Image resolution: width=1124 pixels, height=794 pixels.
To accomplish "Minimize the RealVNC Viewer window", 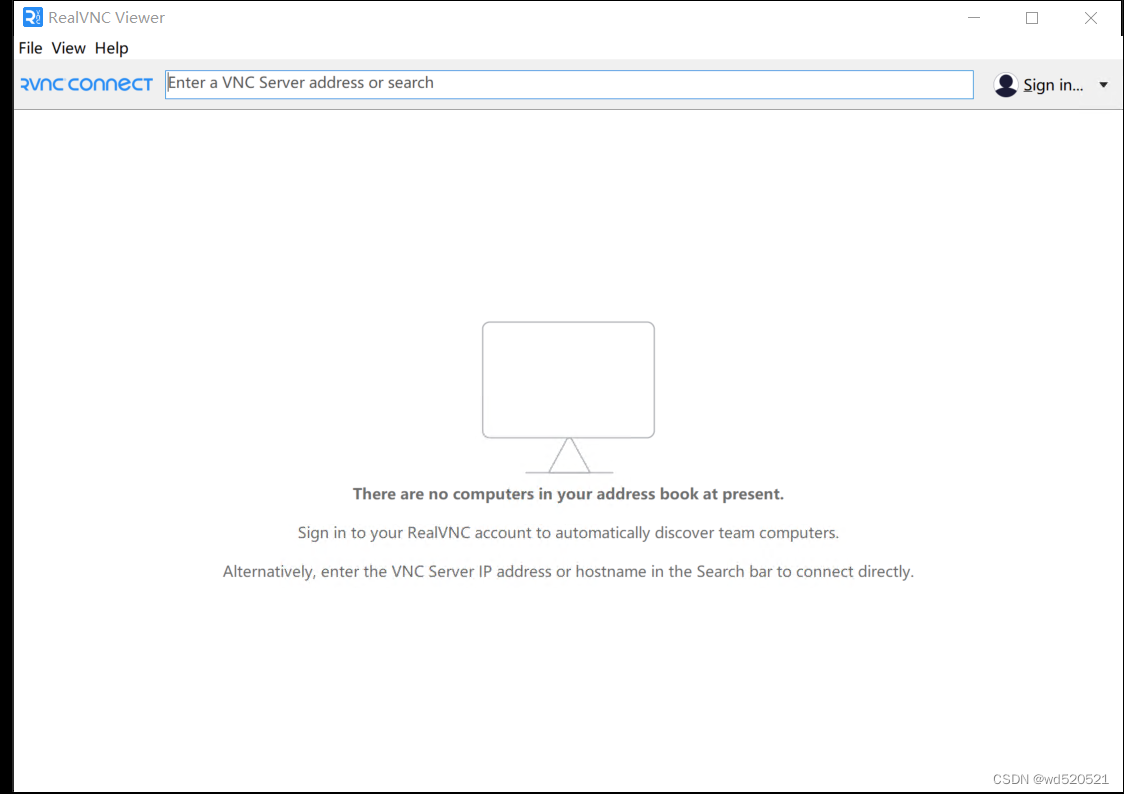I will [x=974, y=17].
